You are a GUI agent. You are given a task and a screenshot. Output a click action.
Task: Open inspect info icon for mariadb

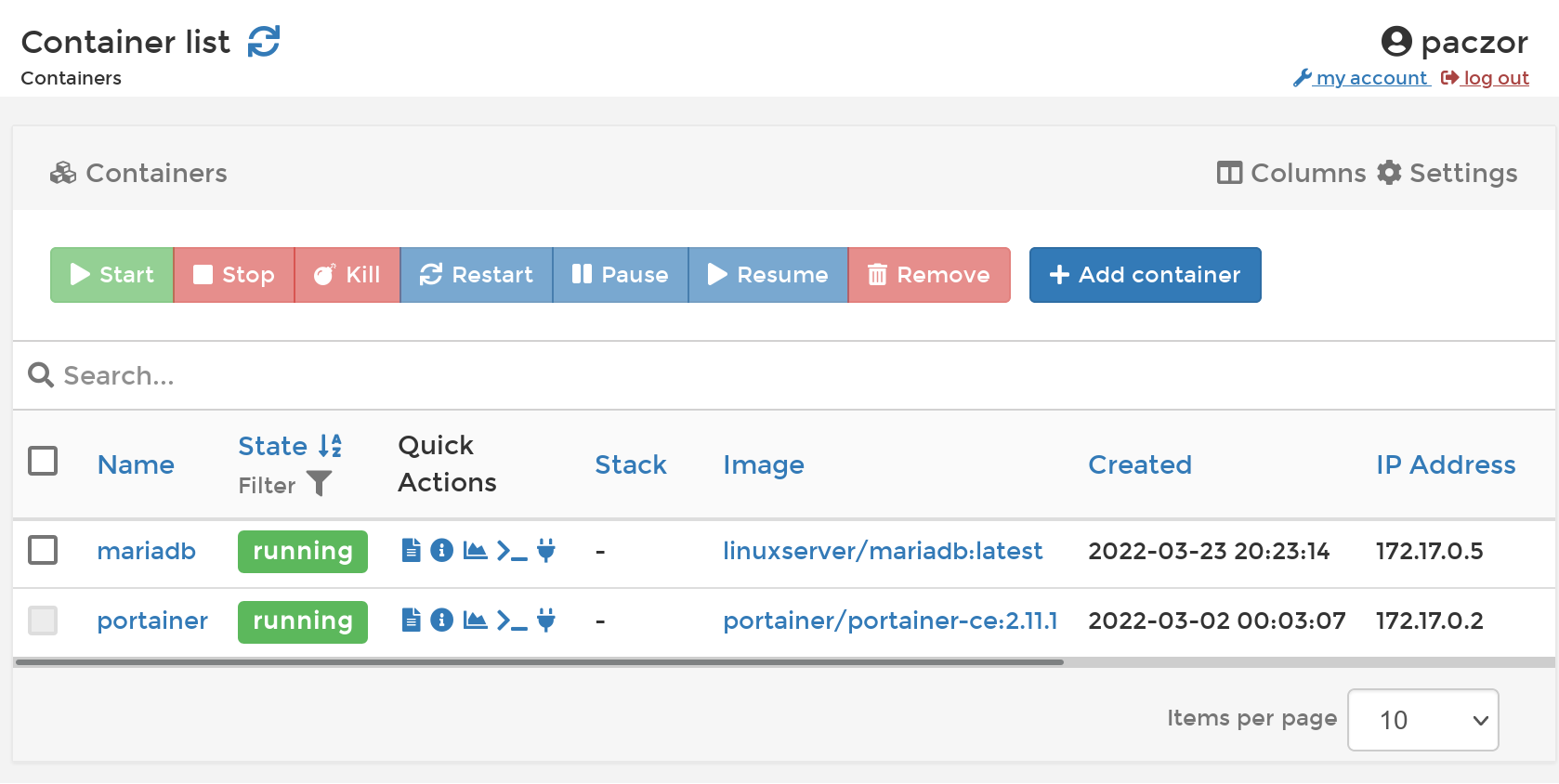click(x=442, y=551)
